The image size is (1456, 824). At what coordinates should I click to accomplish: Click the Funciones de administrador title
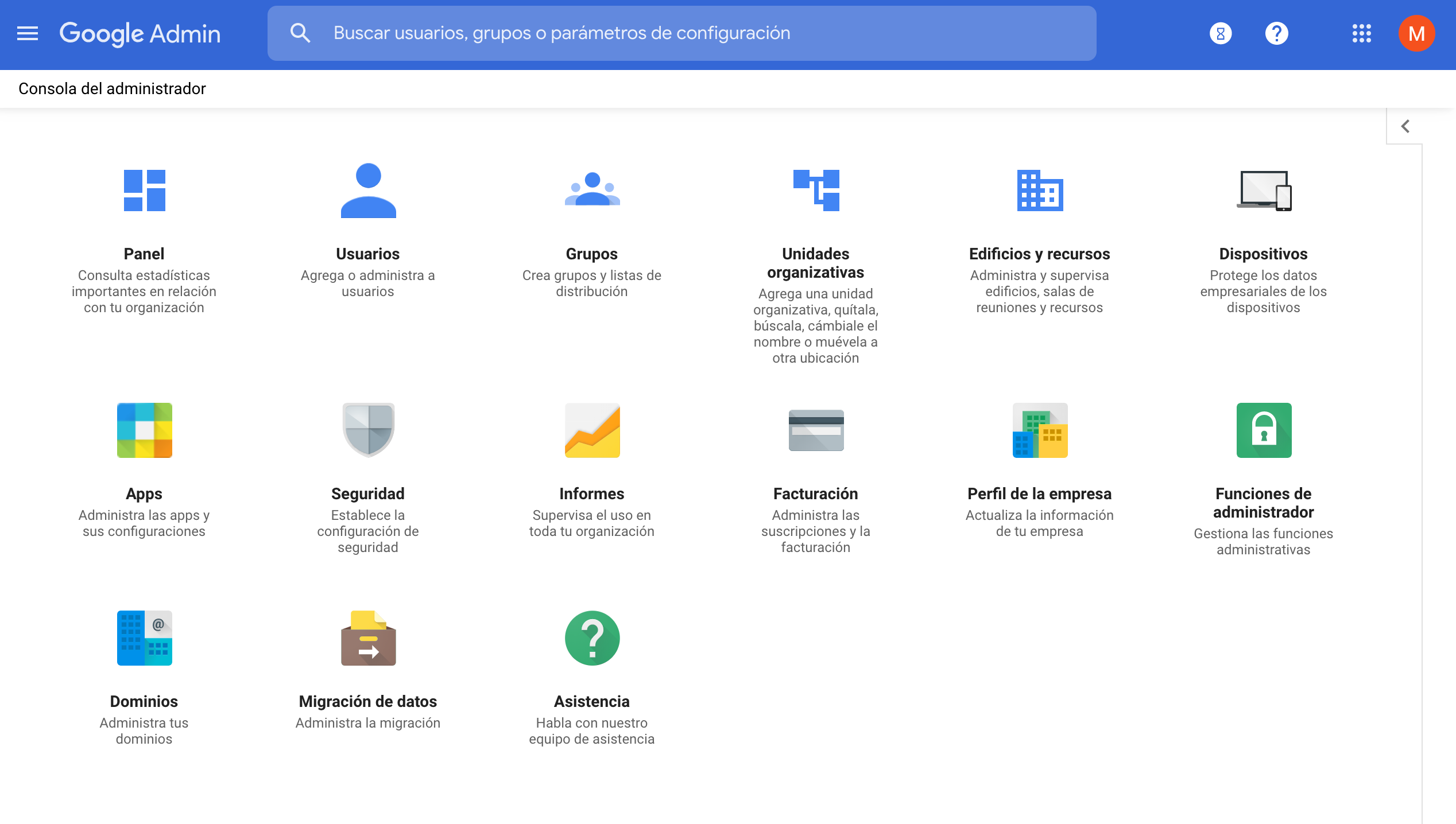point(1264,503)
